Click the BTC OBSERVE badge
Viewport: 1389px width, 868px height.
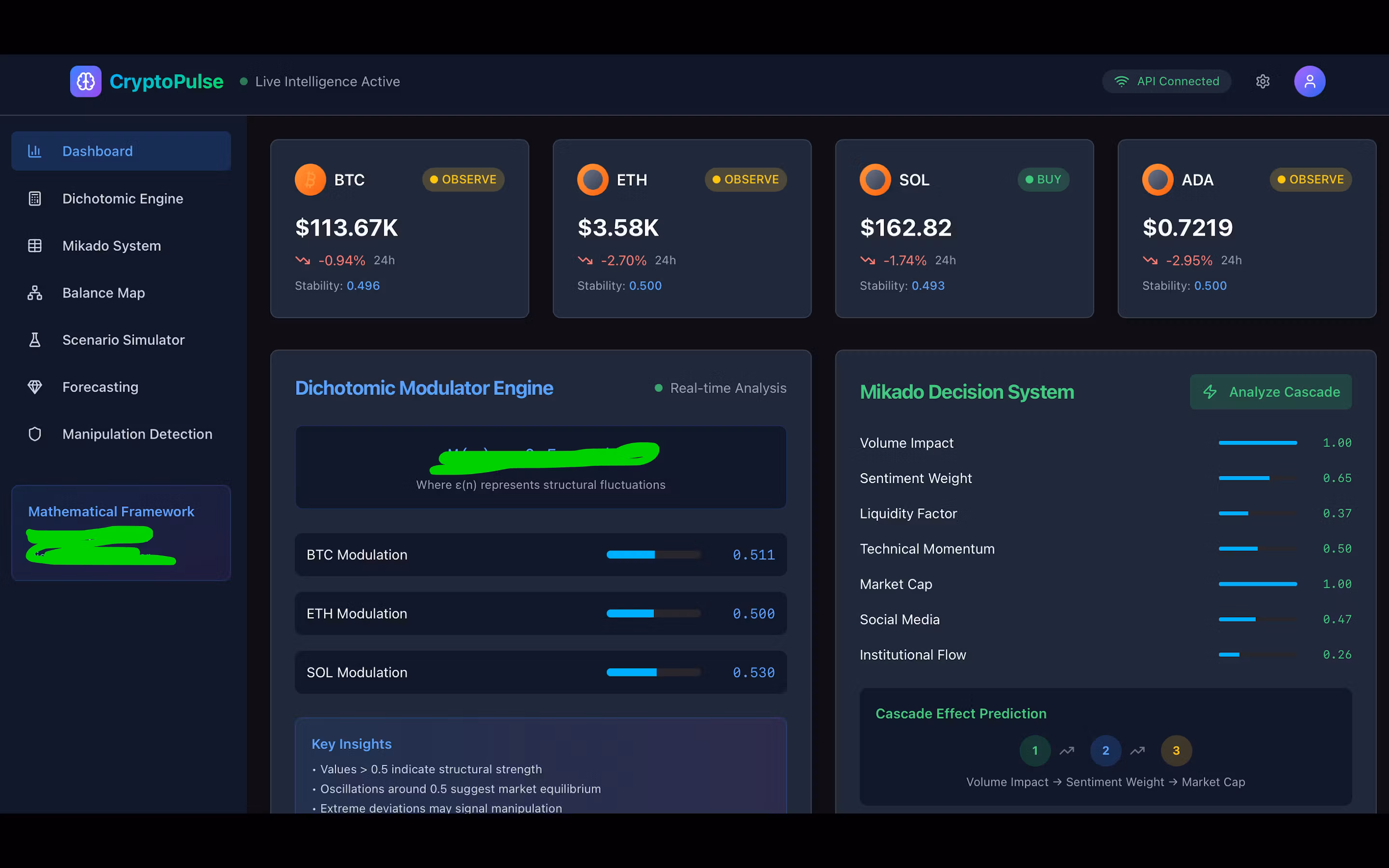(463, 180)
